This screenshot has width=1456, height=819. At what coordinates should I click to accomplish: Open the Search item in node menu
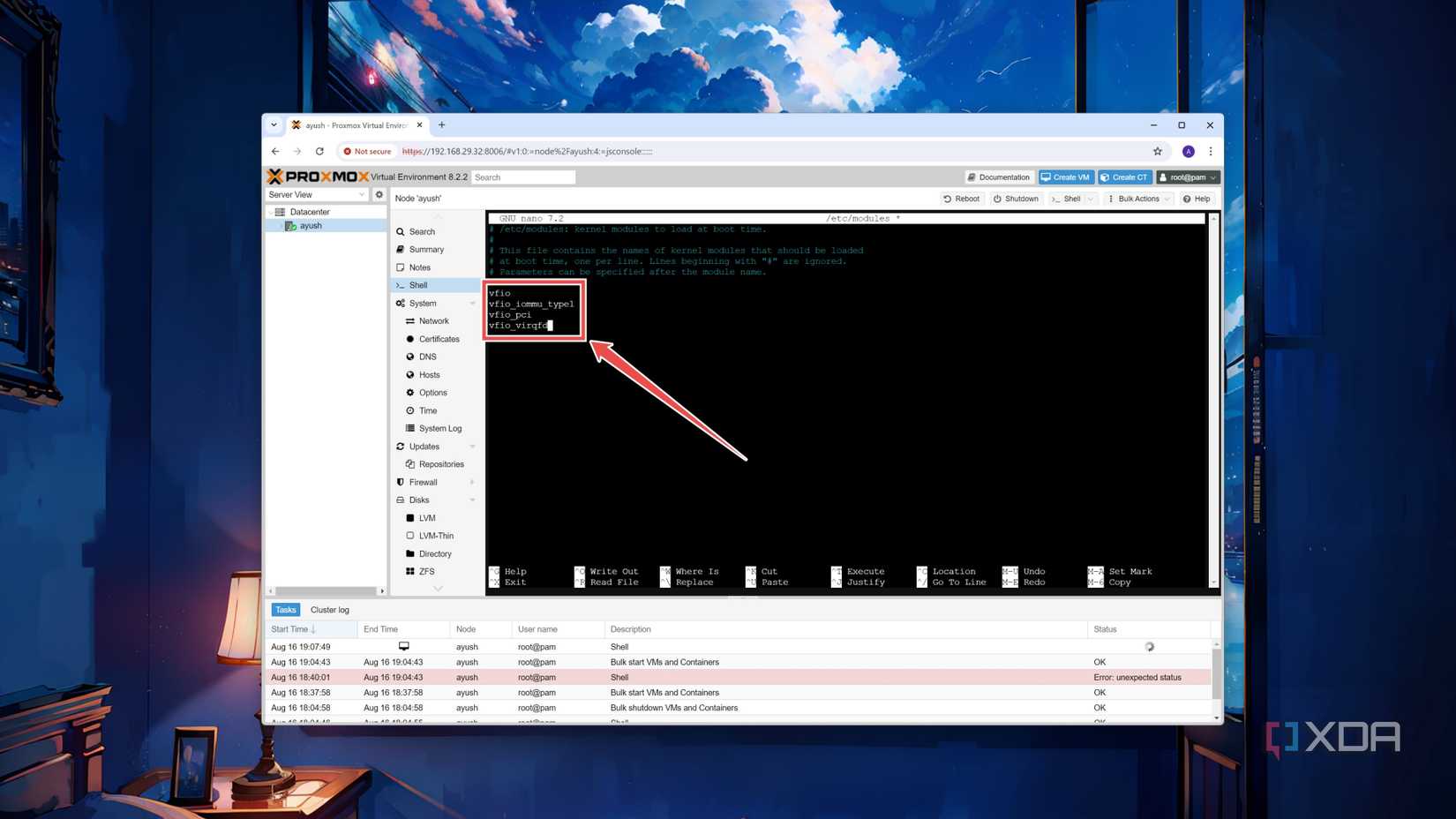(x=421, y=231)
